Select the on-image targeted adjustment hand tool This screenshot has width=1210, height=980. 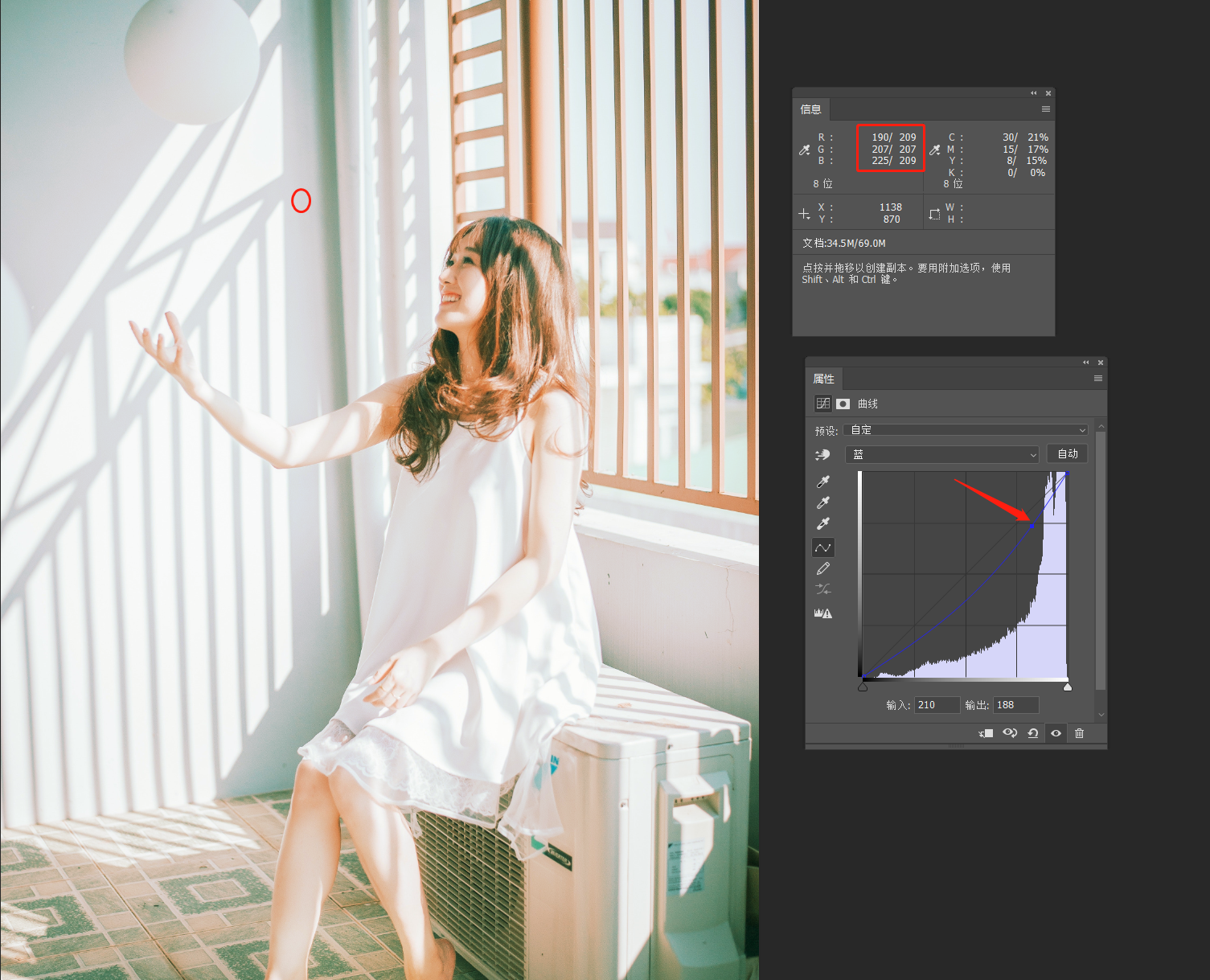pos(822,455)
